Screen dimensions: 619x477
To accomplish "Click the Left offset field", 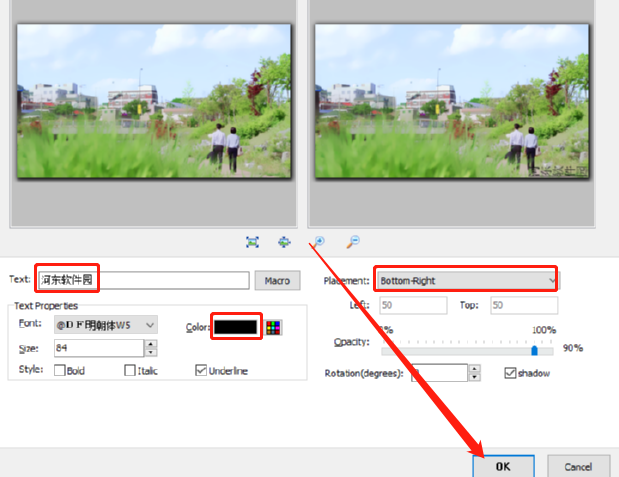I will click(413, 305).
